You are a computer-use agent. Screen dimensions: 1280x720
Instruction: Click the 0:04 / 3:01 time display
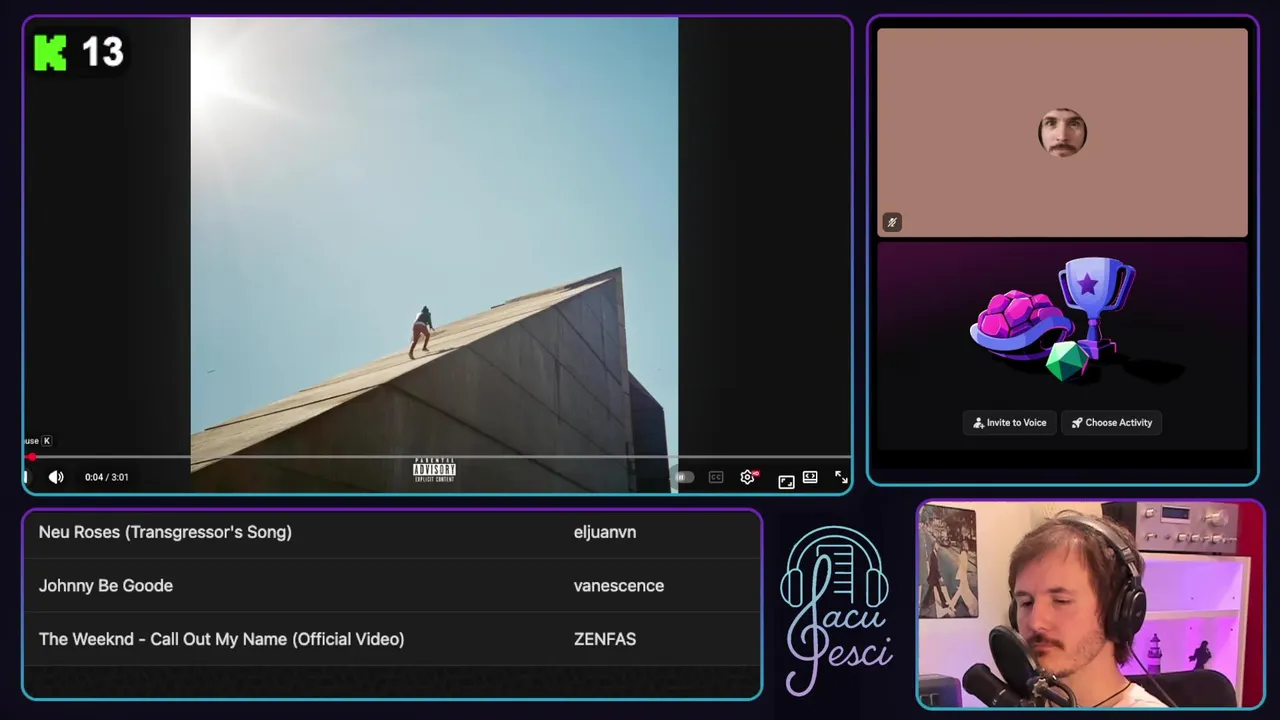pos(107,477)
